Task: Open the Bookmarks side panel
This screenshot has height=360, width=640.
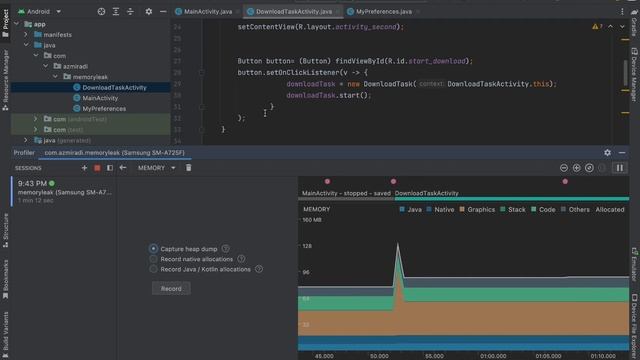Action: [5, 280]
